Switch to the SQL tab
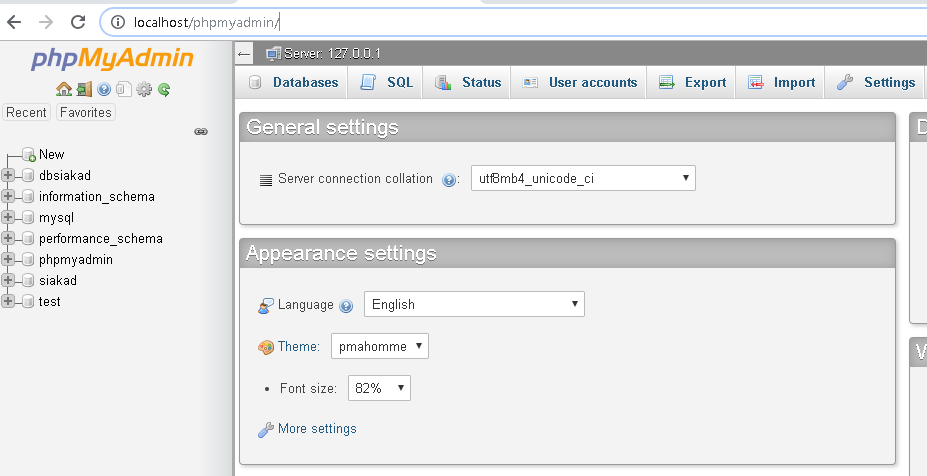 385,83
